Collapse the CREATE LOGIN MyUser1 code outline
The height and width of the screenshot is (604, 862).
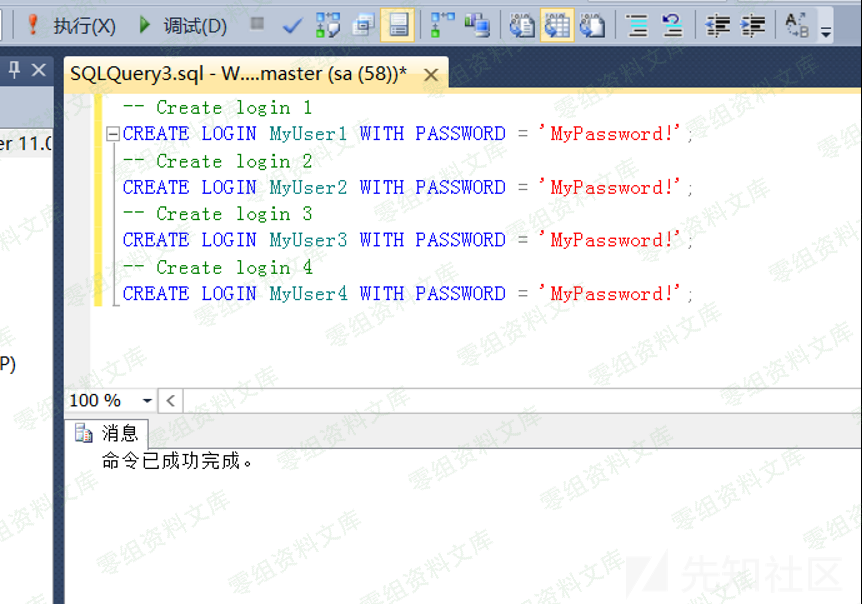112,134
